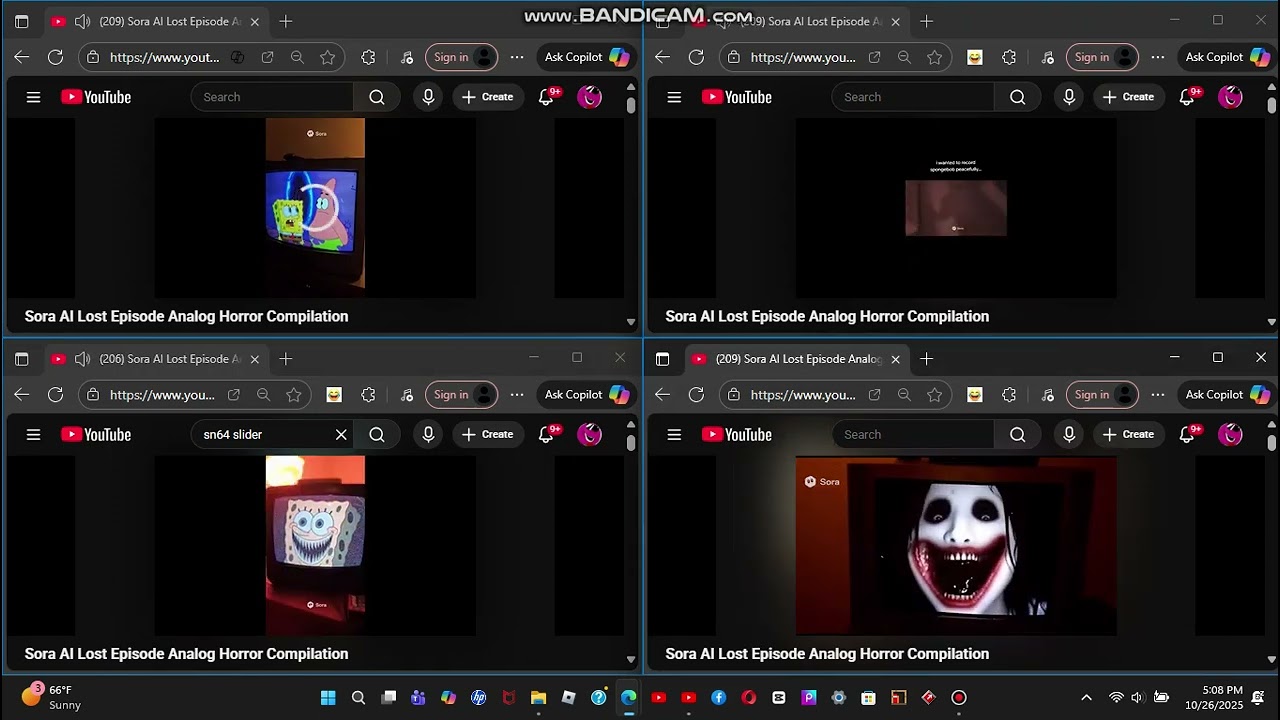Click the laughing emoji extension in top-right window
The width and height of the screenshot is (1280, 720).
click(x=974, y=57)
